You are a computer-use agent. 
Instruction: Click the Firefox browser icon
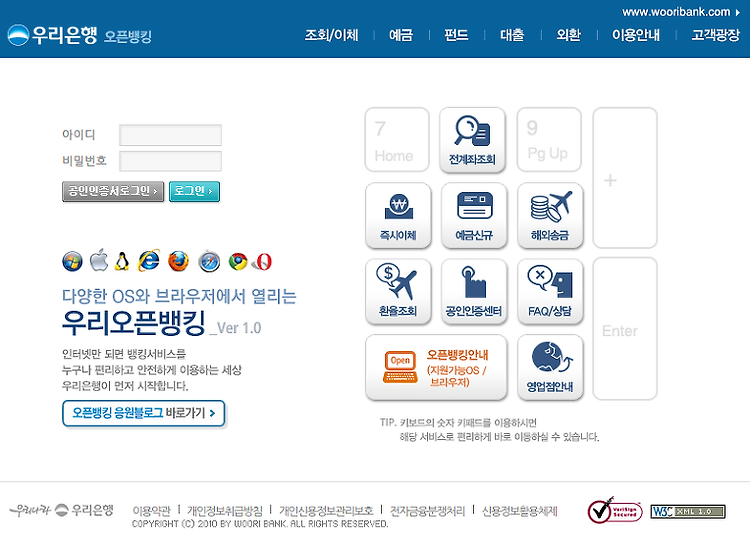click(x=178, y=261)
